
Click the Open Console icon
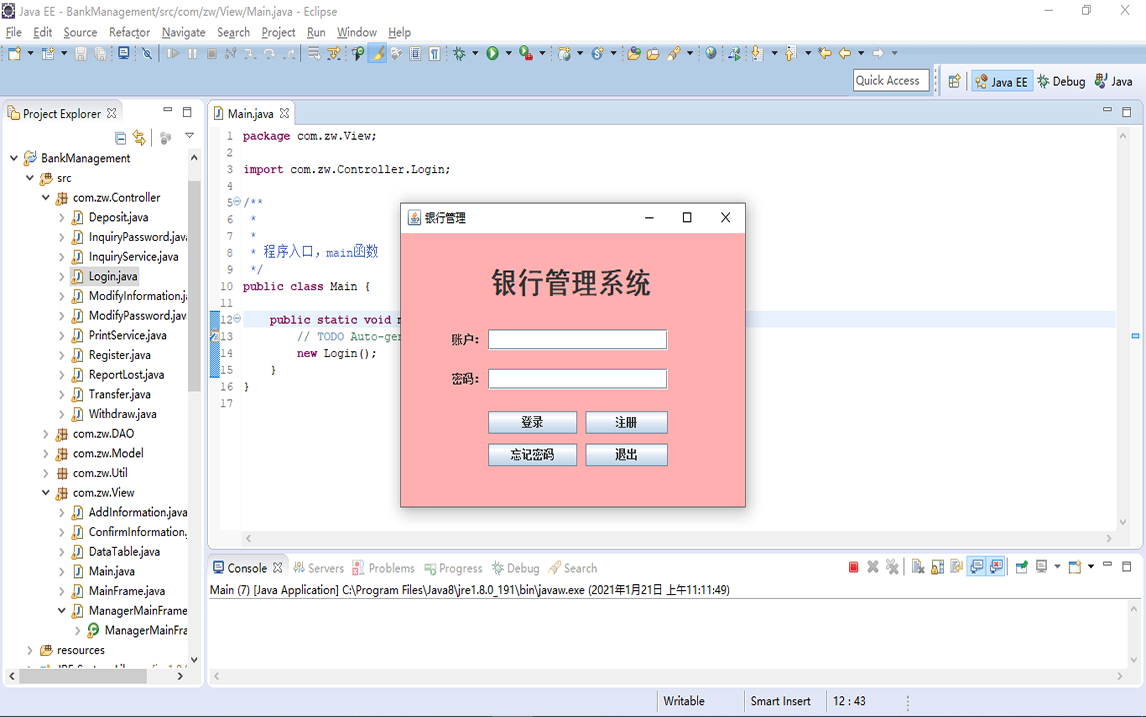(x=1075, y=566)
